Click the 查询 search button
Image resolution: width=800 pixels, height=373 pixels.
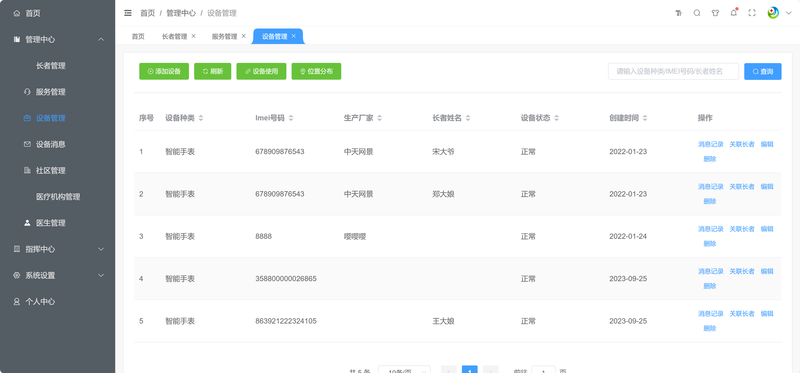click(763, 71)
